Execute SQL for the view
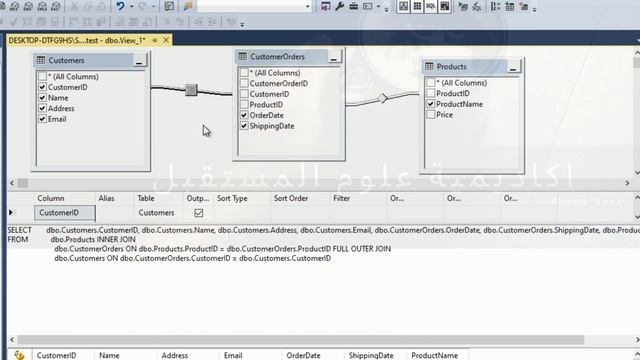Image resolution: width=640 pixels, height=360 pixels. (463, 6)
